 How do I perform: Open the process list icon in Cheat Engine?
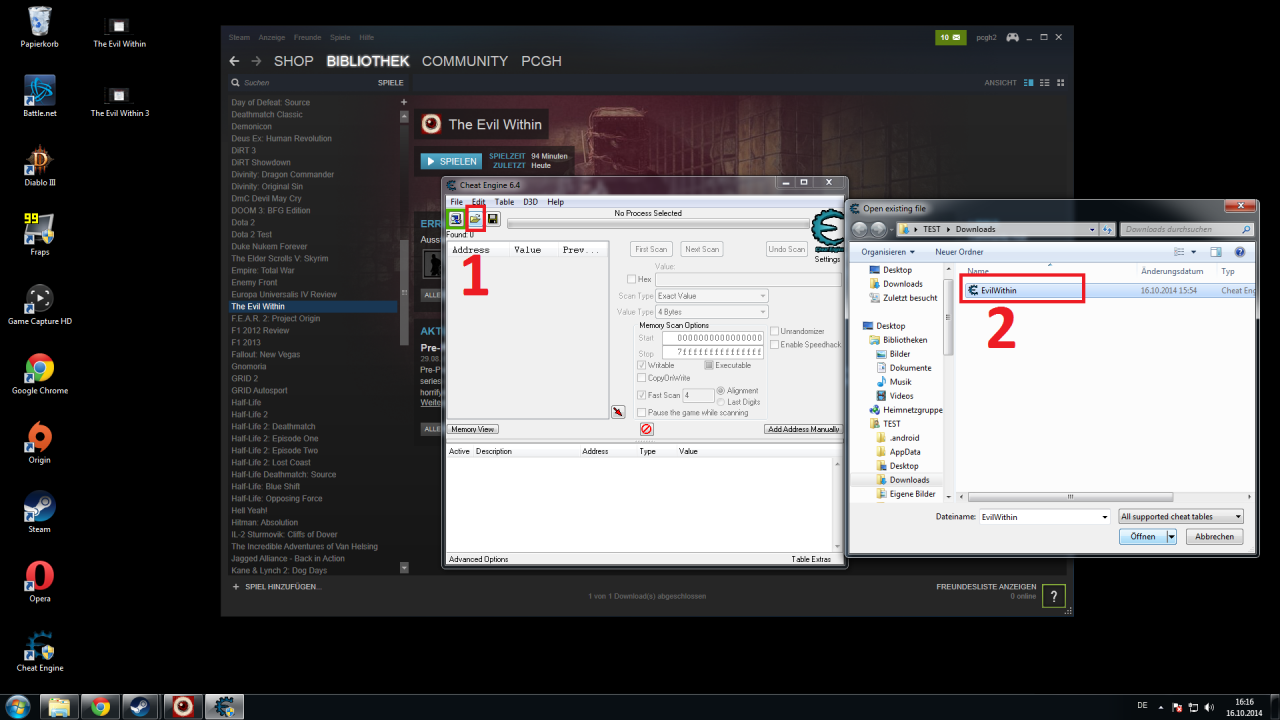pos(455,218)
